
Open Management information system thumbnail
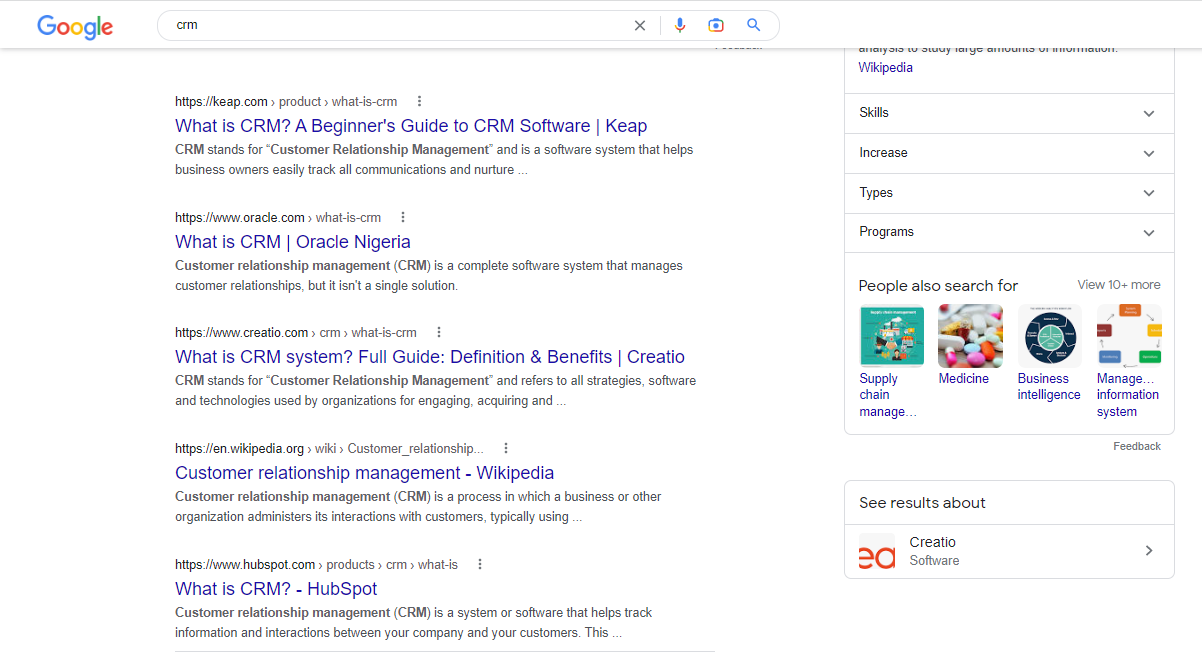[1129, 336]
